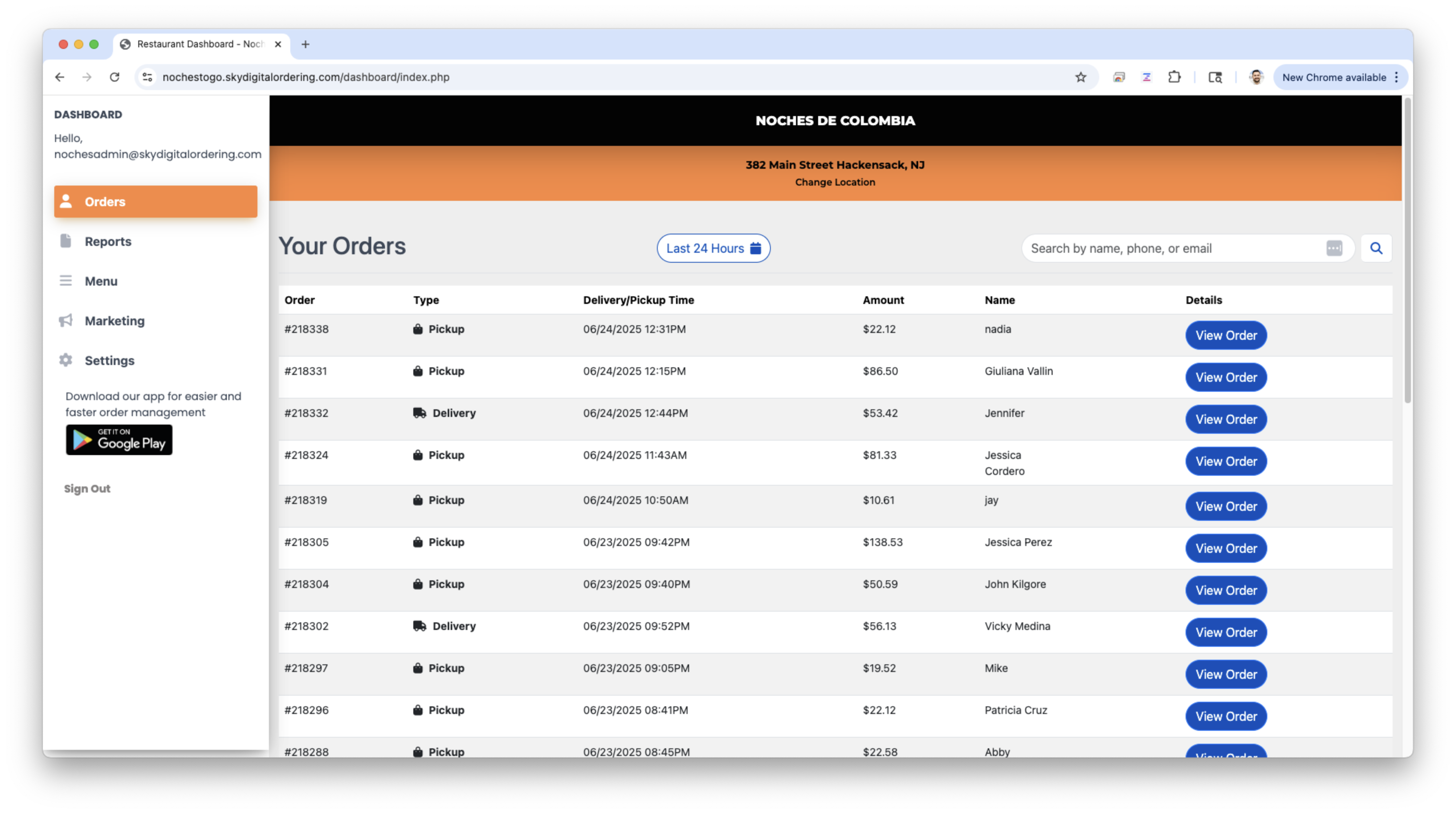
Task: Open the Menu sidebar section
Action: coord(100,281)
